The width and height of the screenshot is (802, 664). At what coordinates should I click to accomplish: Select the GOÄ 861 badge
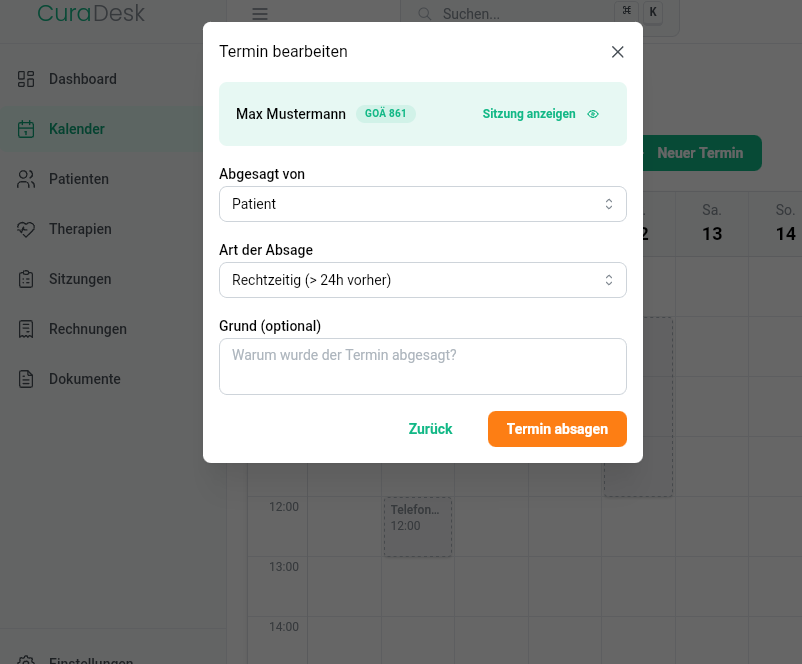pos(385,114)
